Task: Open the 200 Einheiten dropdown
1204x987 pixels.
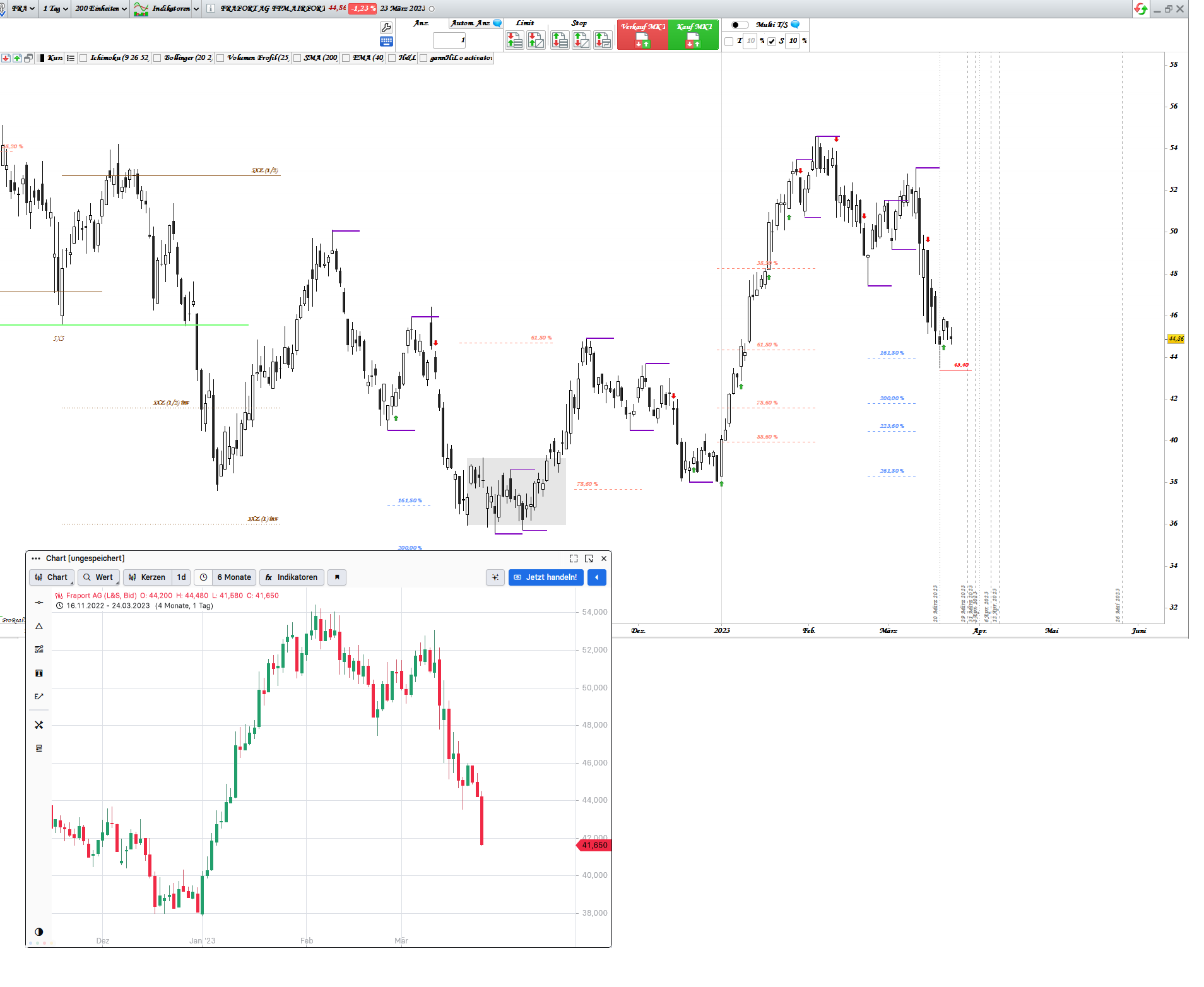Action: [100, 9]
